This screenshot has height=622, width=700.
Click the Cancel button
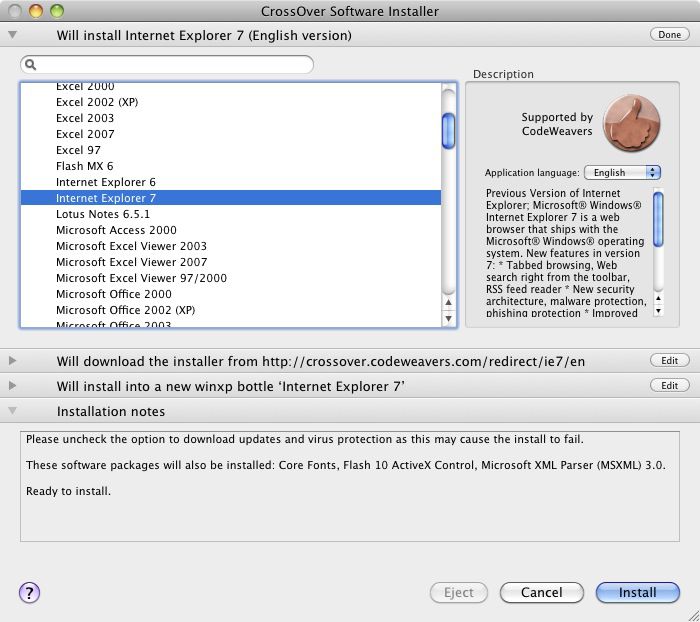(x=541, y=592)
